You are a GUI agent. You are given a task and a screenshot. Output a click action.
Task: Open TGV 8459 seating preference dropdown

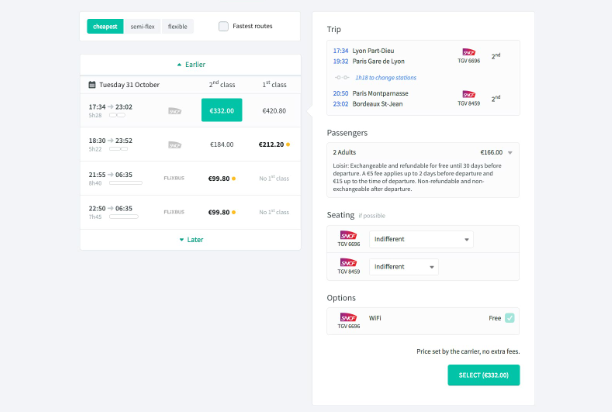pos(404,267)
